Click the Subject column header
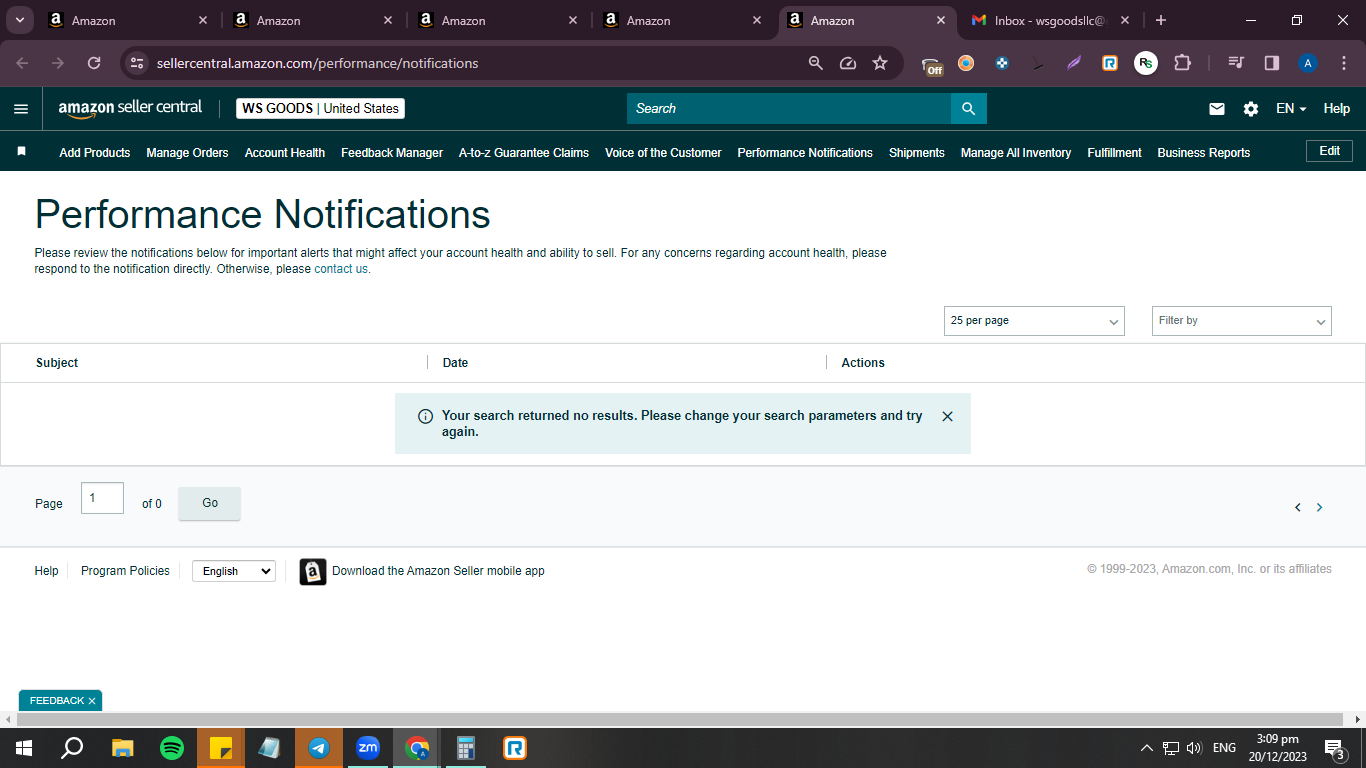 (x=57, y=363)
